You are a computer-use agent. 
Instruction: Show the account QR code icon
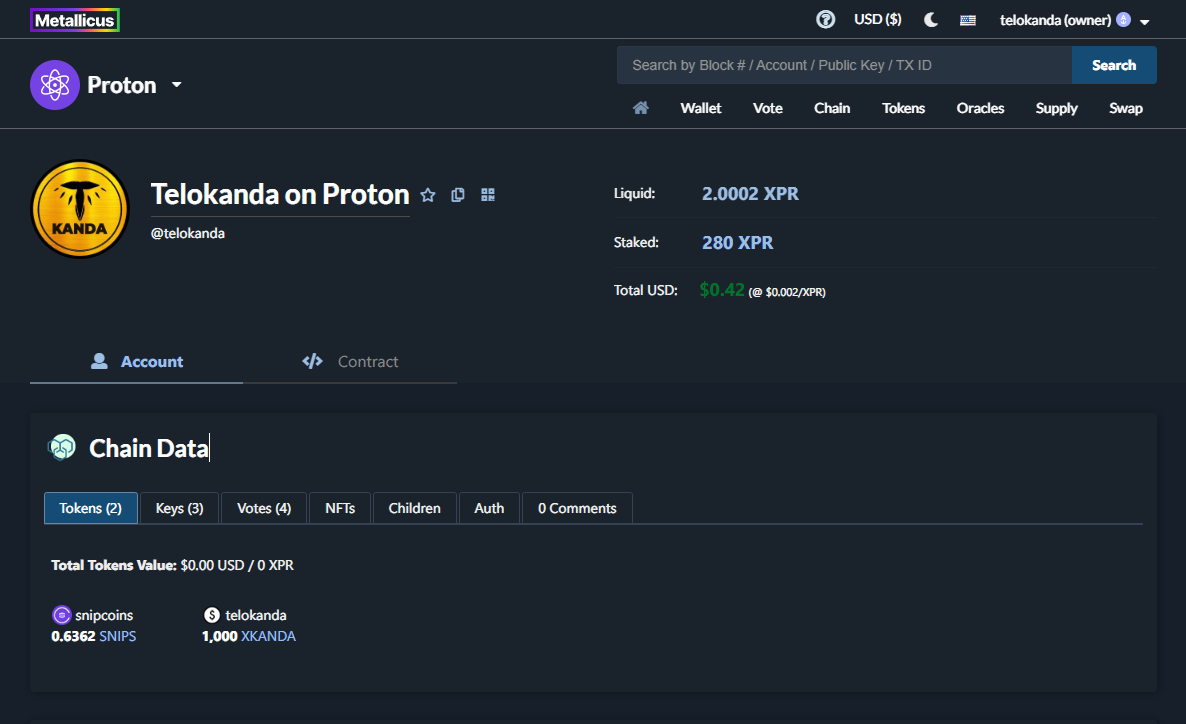(488, 195)
